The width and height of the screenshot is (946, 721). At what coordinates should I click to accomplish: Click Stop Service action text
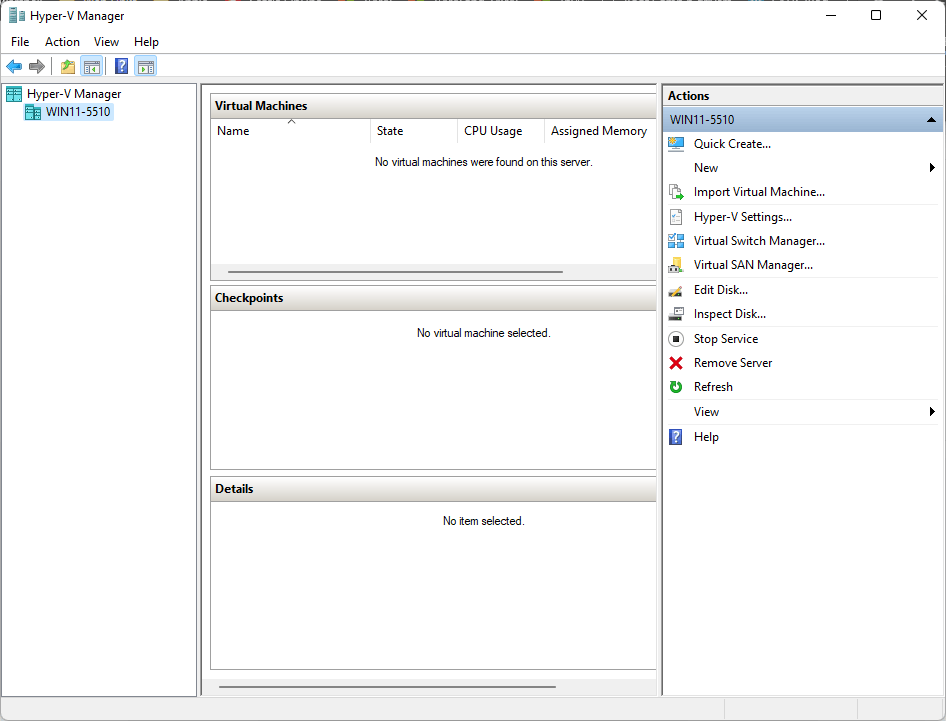[726, 339]
